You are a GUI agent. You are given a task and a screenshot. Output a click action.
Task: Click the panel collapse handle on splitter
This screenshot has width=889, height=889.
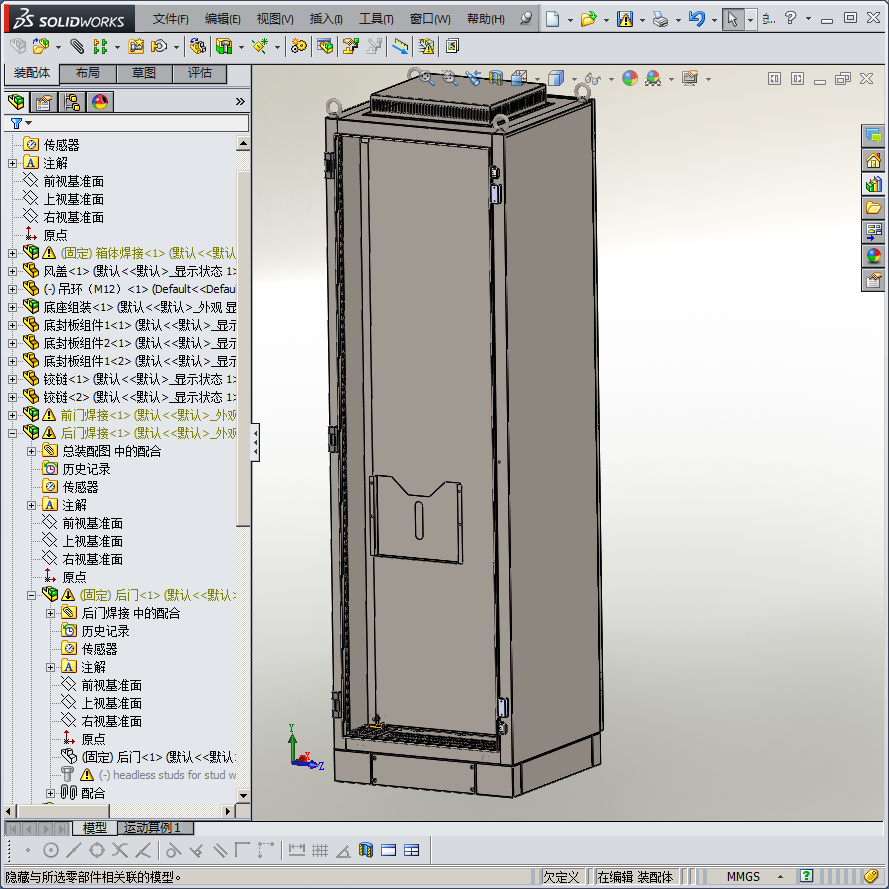point(255,442)
